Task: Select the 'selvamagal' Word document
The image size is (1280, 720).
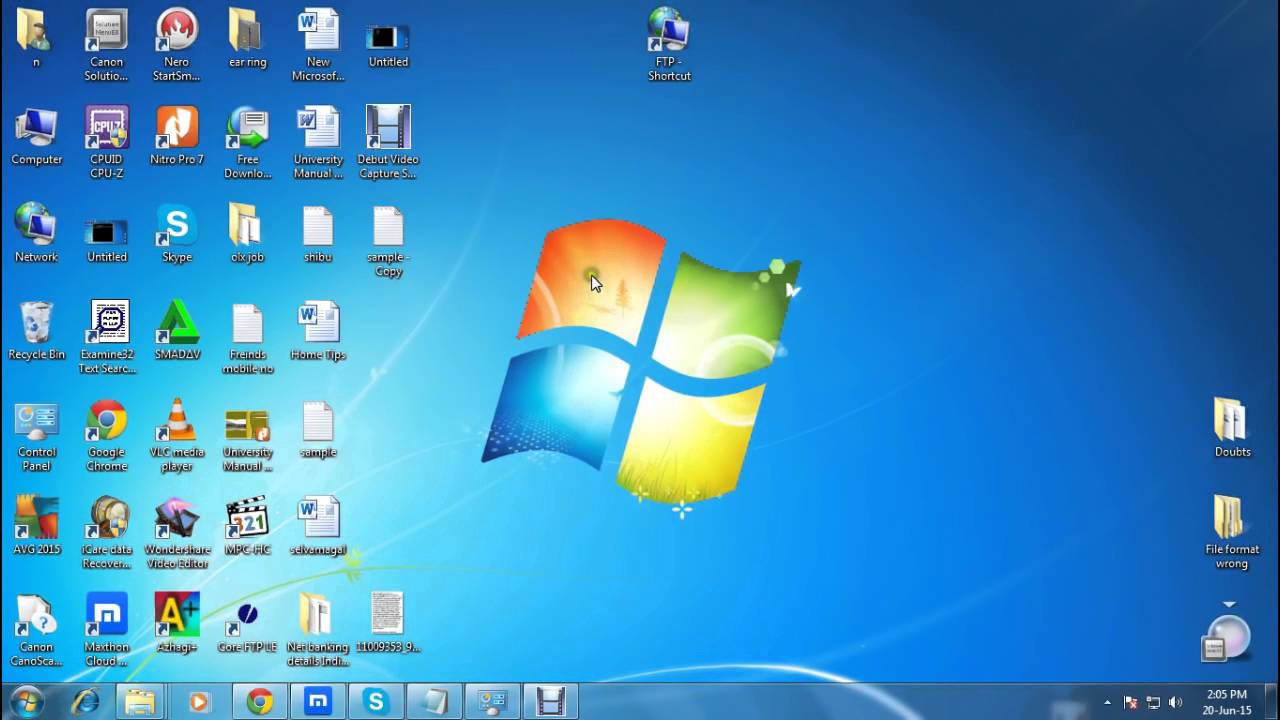Action: pyautogui.click(x=318, y=526)
